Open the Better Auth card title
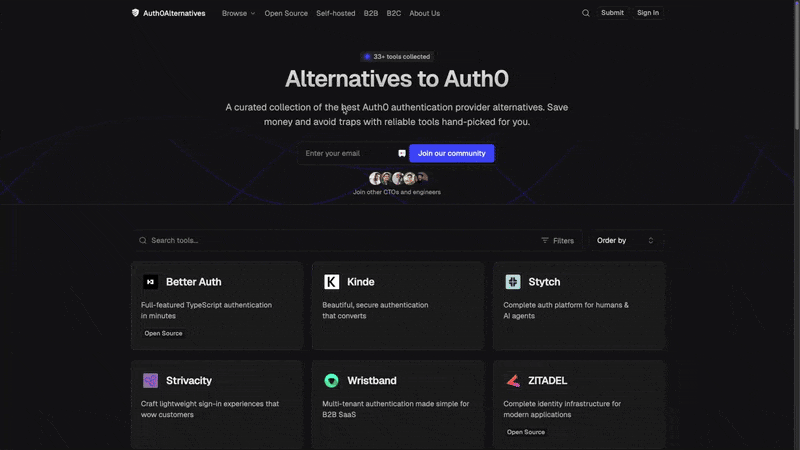The height and width of the screenshot is (450, 800). (x=193, y=282)
